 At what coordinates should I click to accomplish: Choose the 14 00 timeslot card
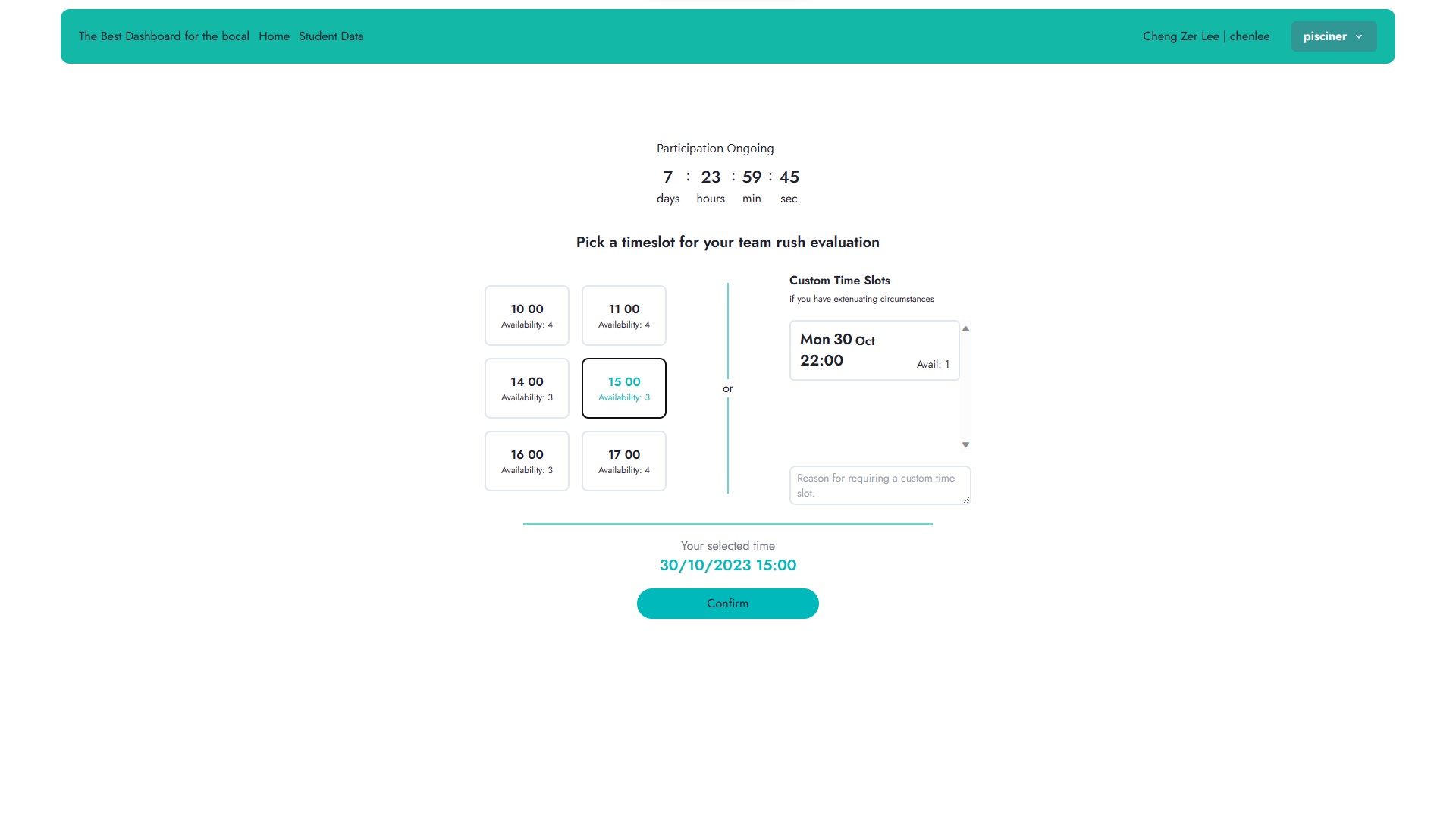tap(526, 388)
